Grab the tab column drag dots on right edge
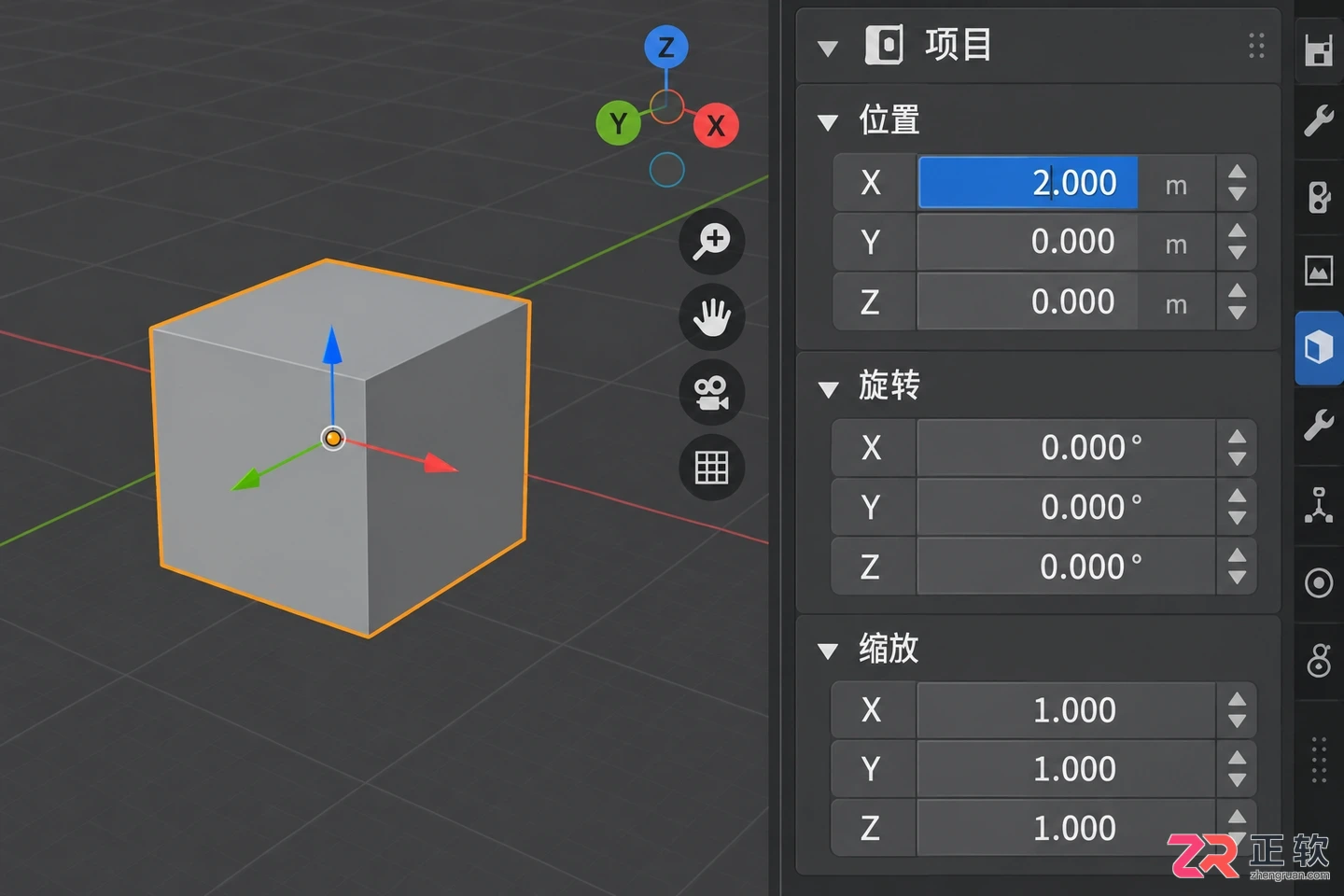Viewport: 1344px width, 896px height. tap(1318, 760)
